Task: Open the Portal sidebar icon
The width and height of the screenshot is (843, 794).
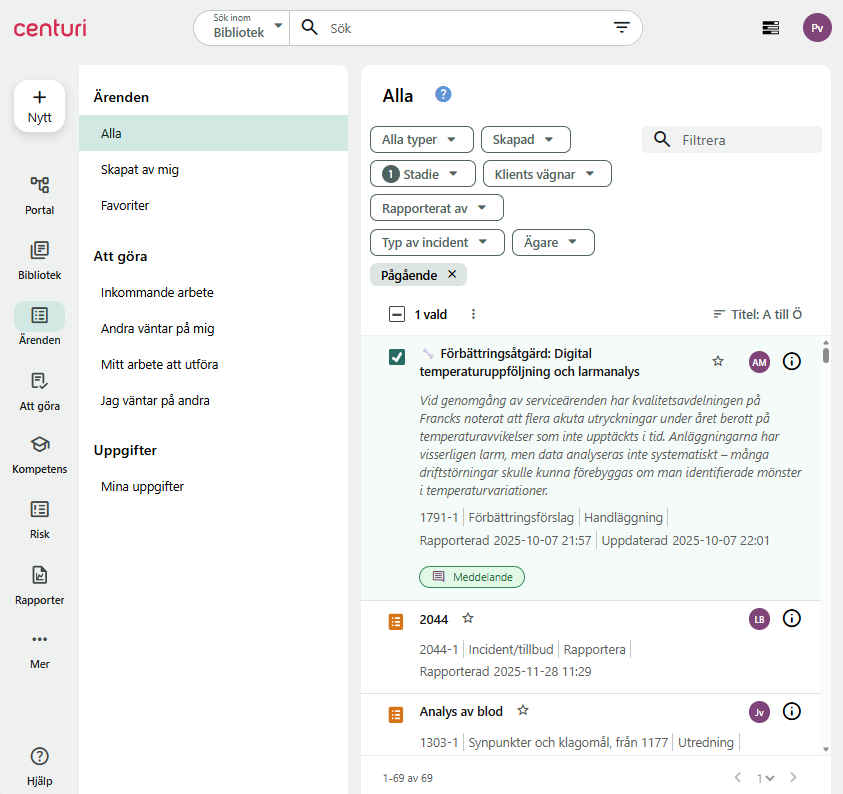Action: 39,185
